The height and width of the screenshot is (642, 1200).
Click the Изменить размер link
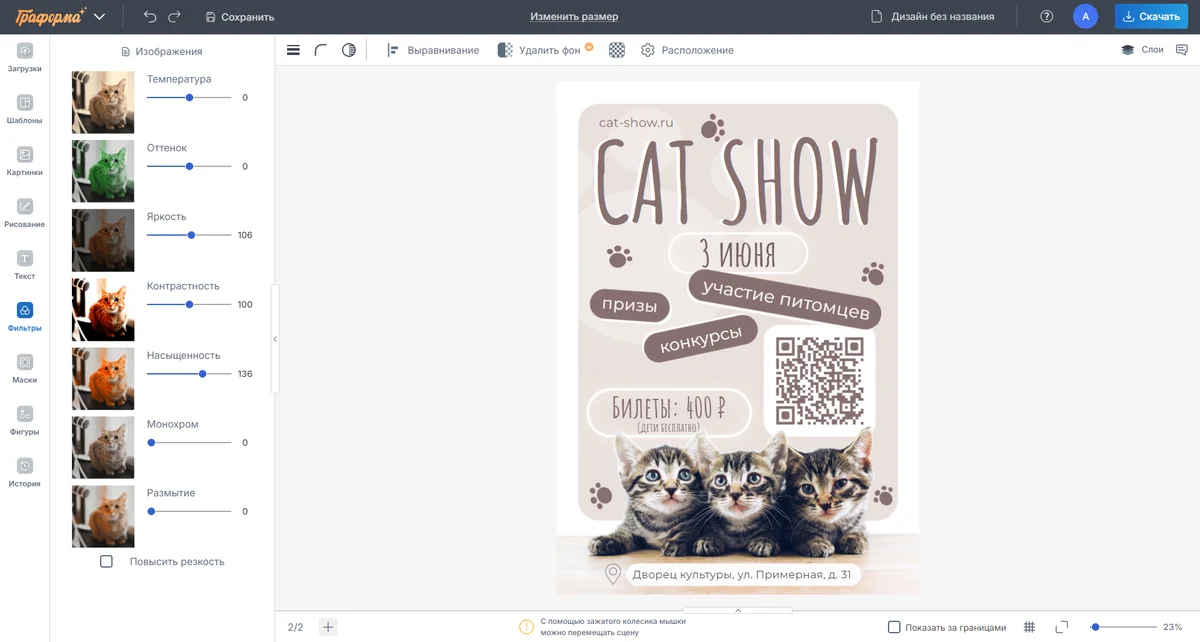(x=574, y=17)
